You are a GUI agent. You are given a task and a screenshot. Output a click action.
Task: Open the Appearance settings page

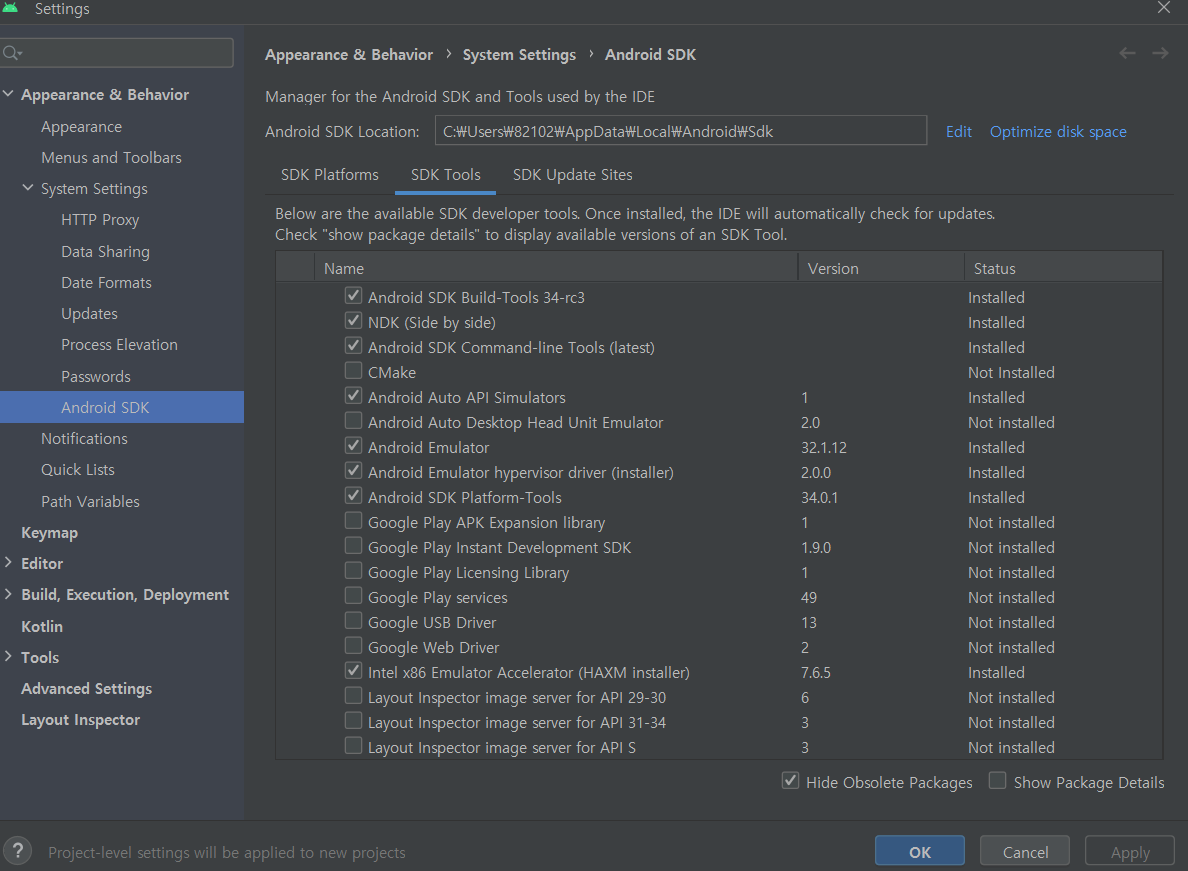click(x=81, y=126)
